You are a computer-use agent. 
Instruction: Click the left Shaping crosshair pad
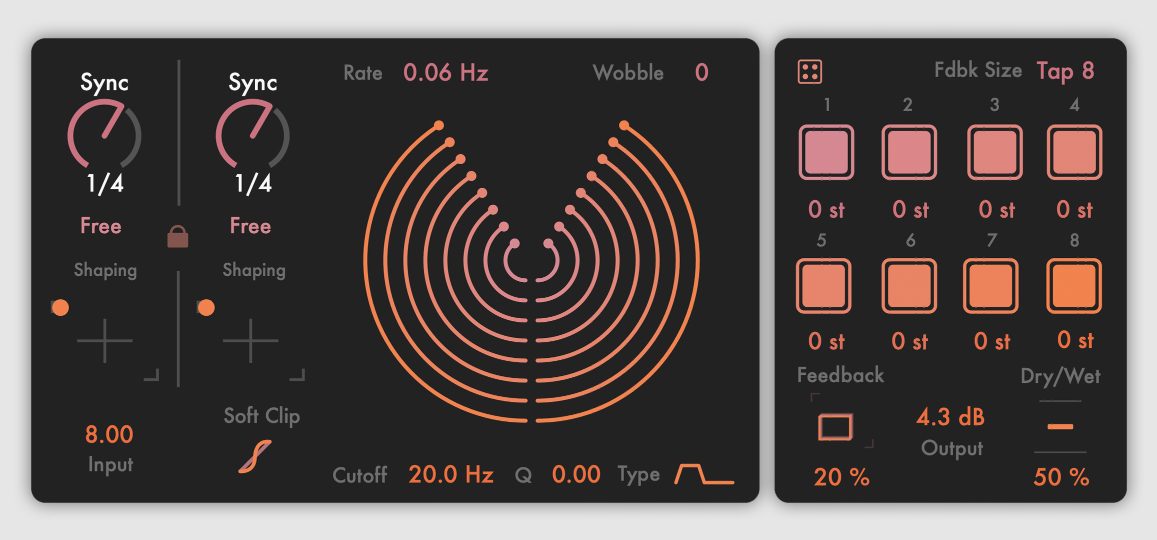[104, 342]
